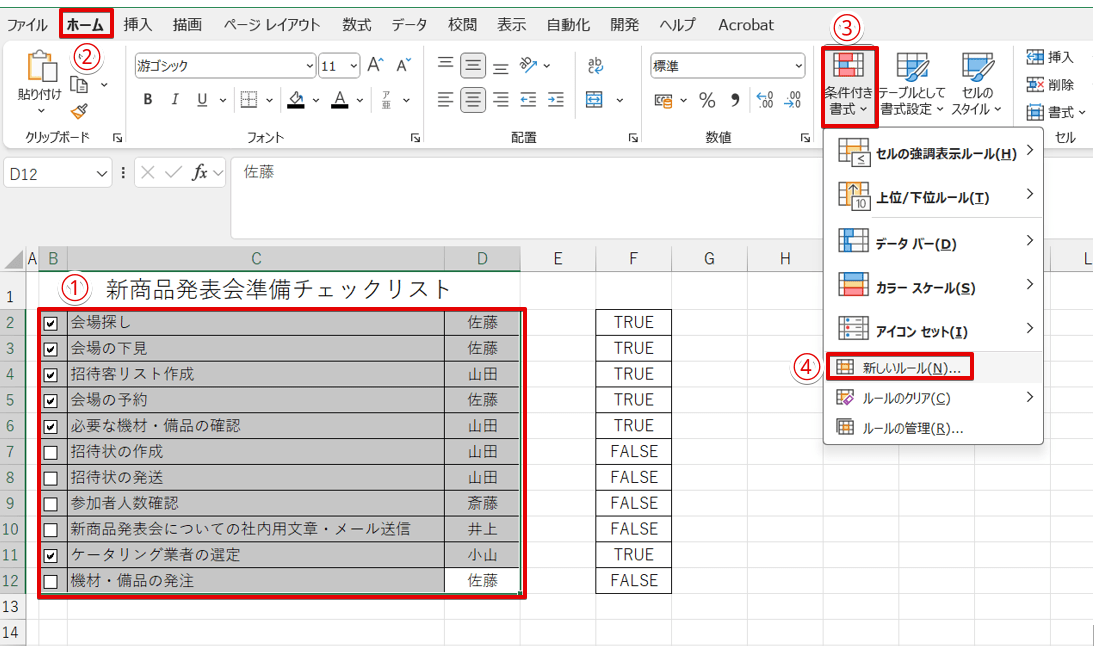Align text to the right
This screenshot has height=646, width=1107.
(501, 100)
